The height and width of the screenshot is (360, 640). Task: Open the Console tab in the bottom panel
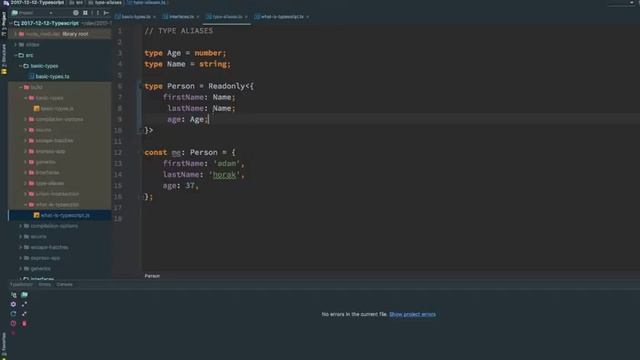[64, 284]
